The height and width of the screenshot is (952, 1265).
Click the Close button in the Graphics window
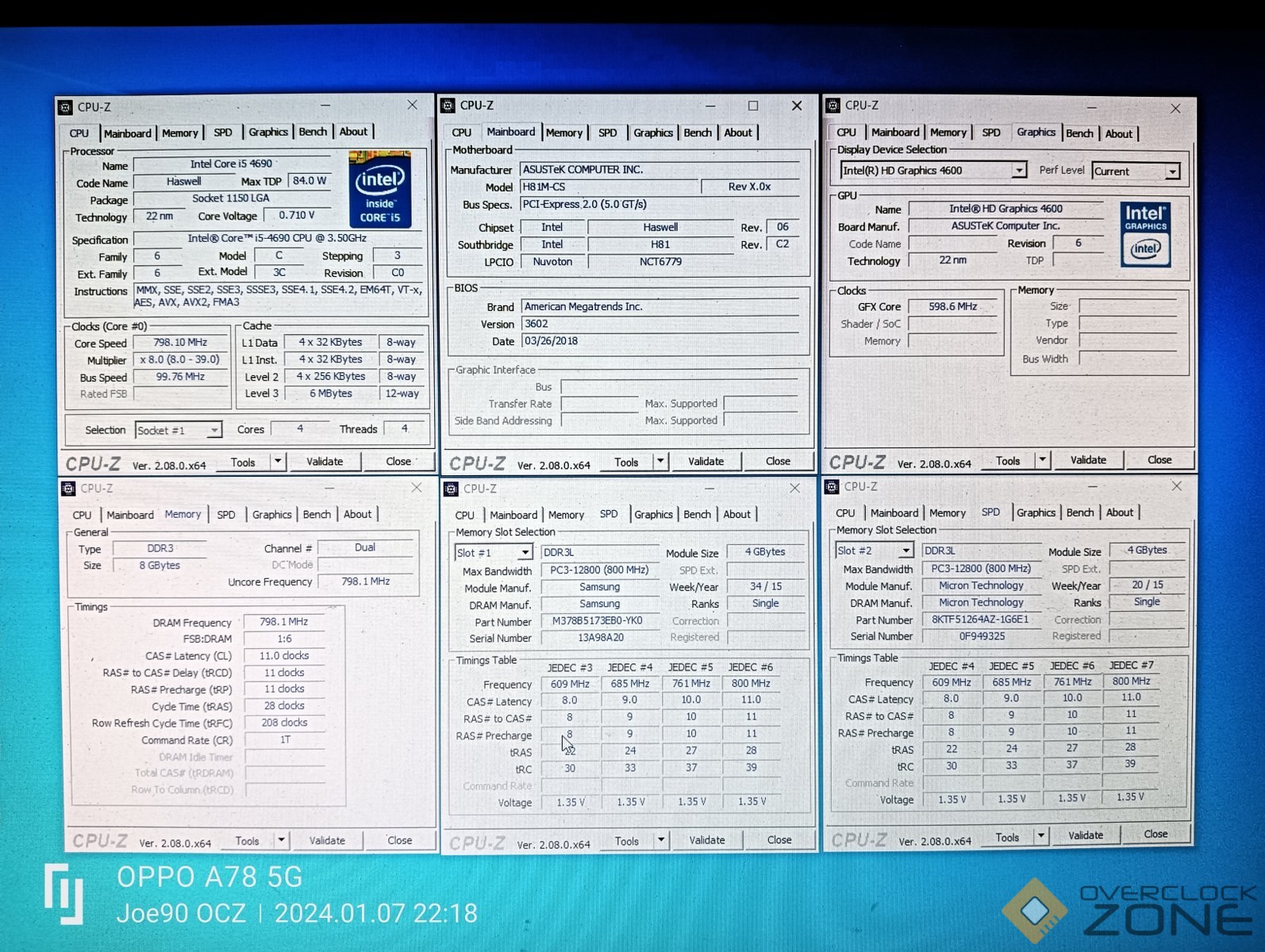point(1159,460)
